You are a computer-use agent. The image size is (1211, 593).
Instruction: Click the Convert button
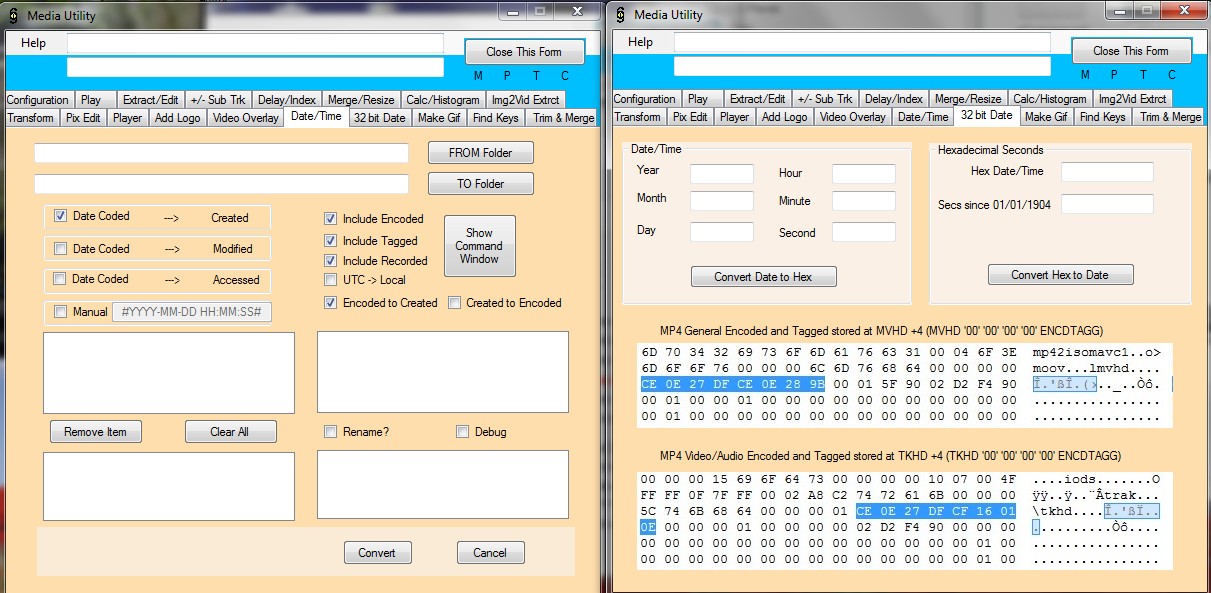click(377, 552)
